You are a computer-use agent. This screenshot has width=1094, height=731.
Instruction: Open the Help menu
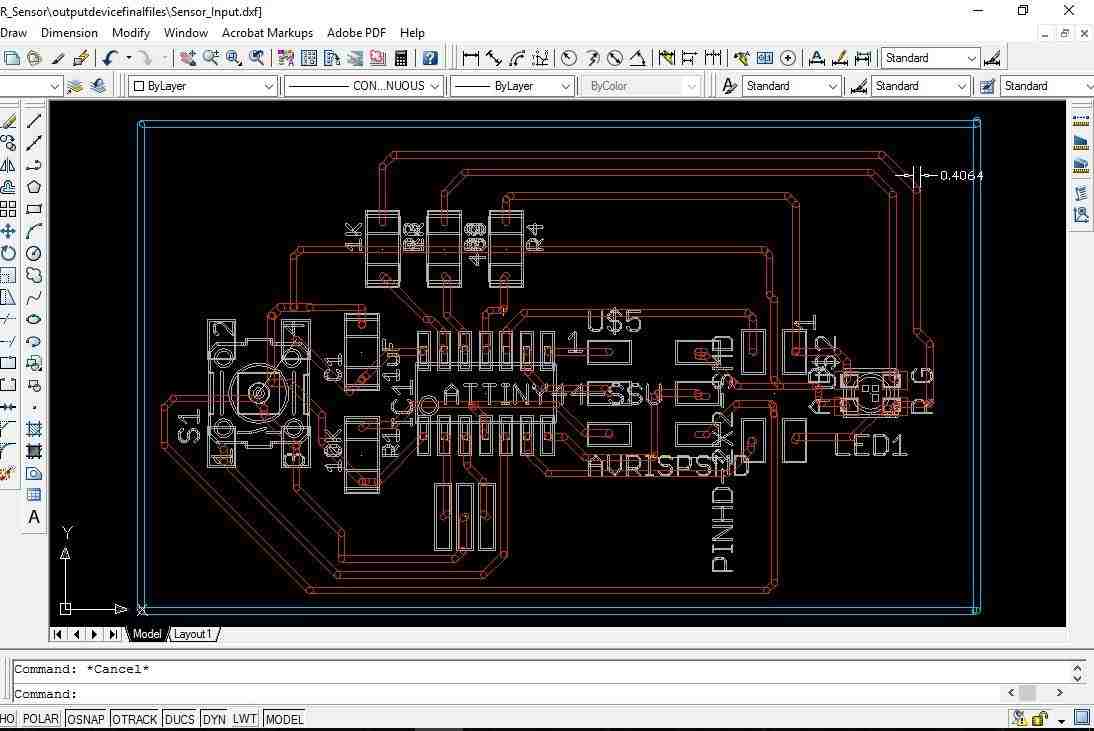coord(412,33)
